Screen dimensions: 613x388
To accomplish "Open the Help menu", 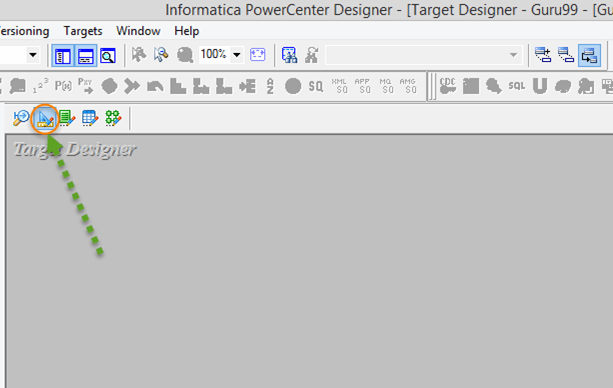I will click(186, 31).
